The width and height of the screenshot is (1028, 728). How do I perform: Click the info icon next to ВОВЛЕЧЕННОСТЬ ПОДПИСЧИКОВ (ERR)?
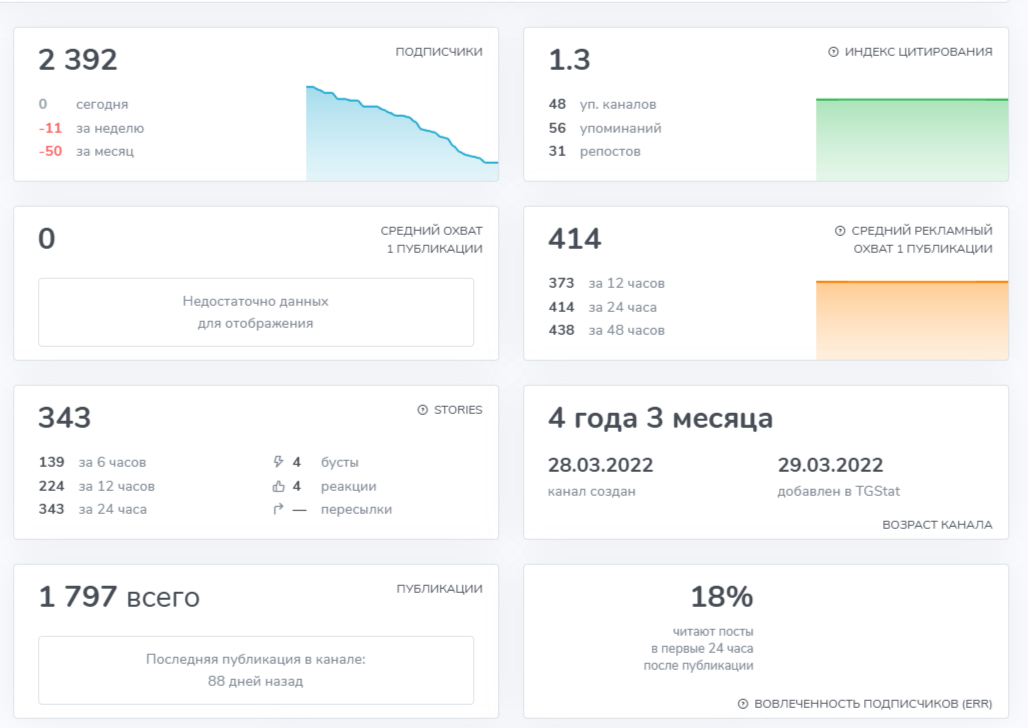tap(743, 704)
